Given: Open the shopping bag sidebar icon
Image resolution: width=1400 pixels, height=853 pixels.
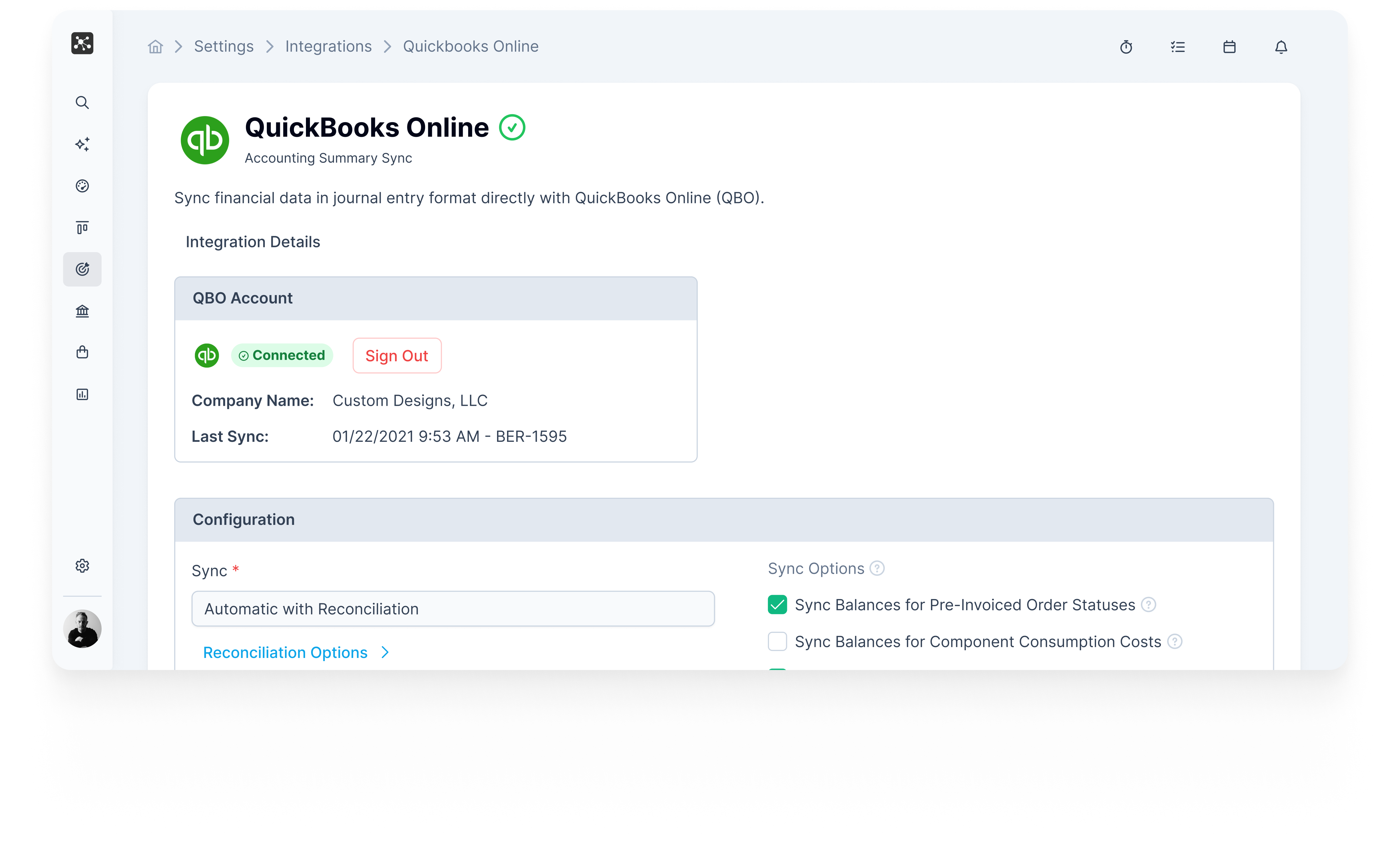Looking at the screenshot, I should [82, 353].
